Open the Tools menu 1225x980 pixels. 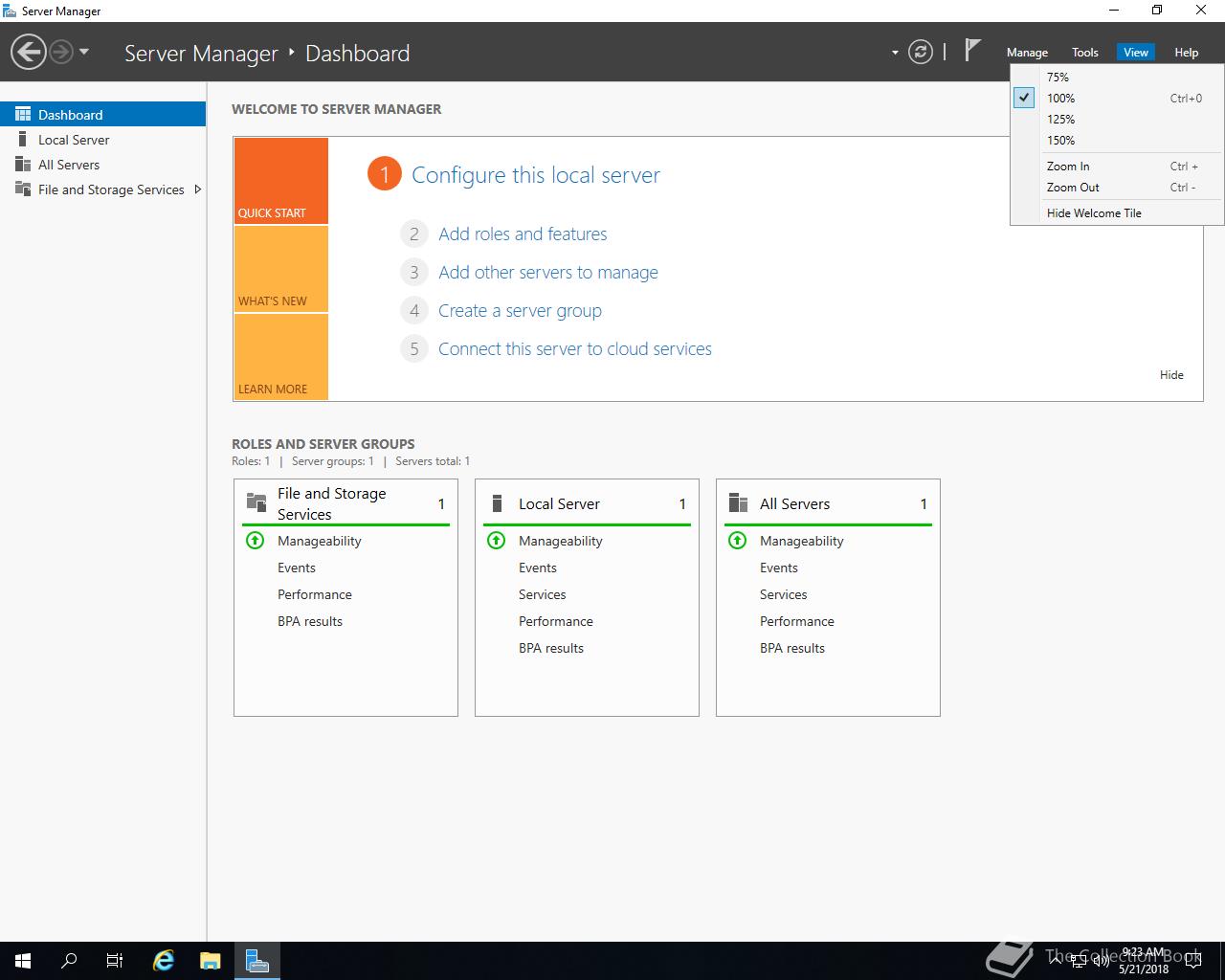[1085, 53]
